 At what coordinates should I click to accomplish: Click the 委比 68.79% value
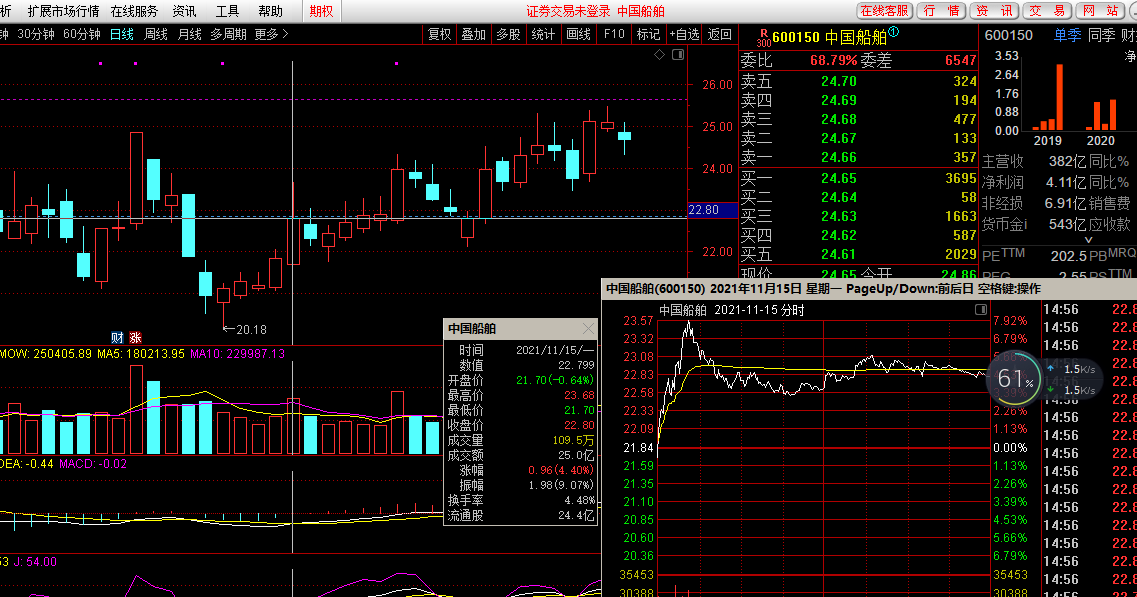point(833,60)
